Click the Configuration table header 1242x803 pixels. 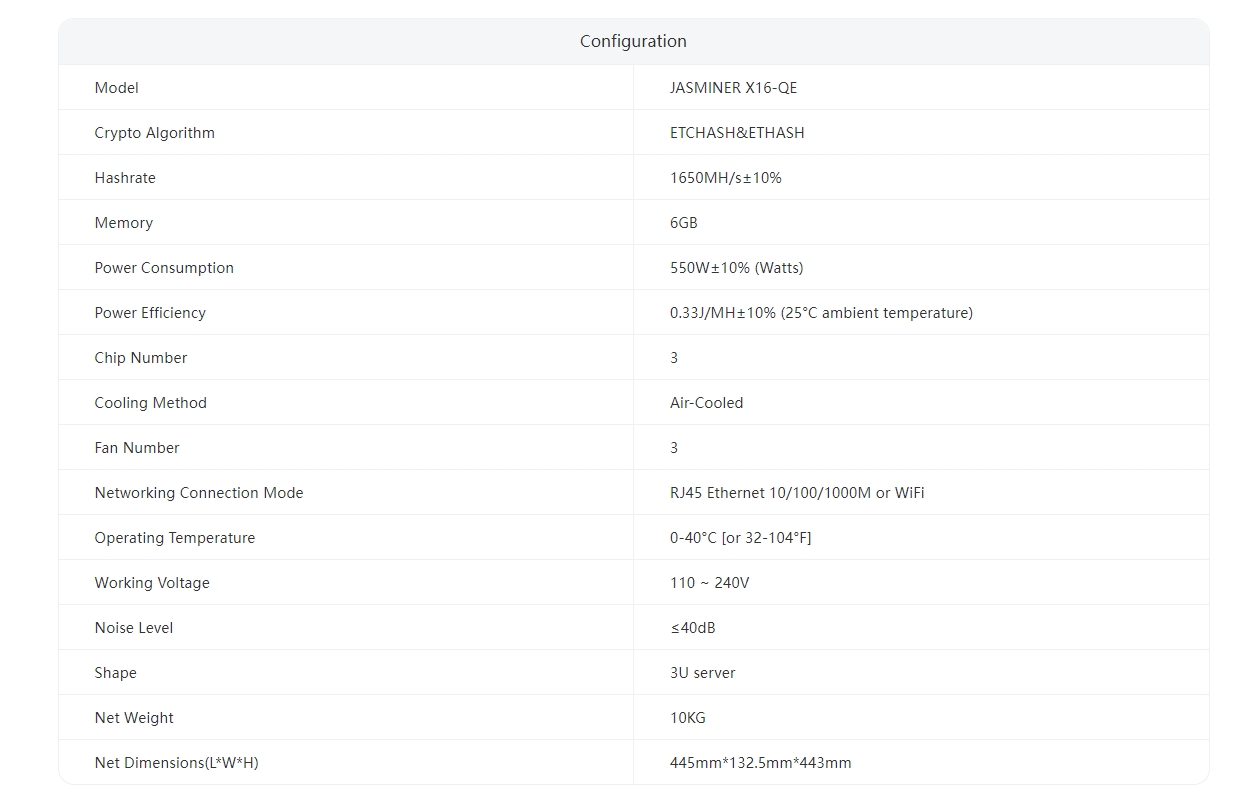(x=633, y=41)
